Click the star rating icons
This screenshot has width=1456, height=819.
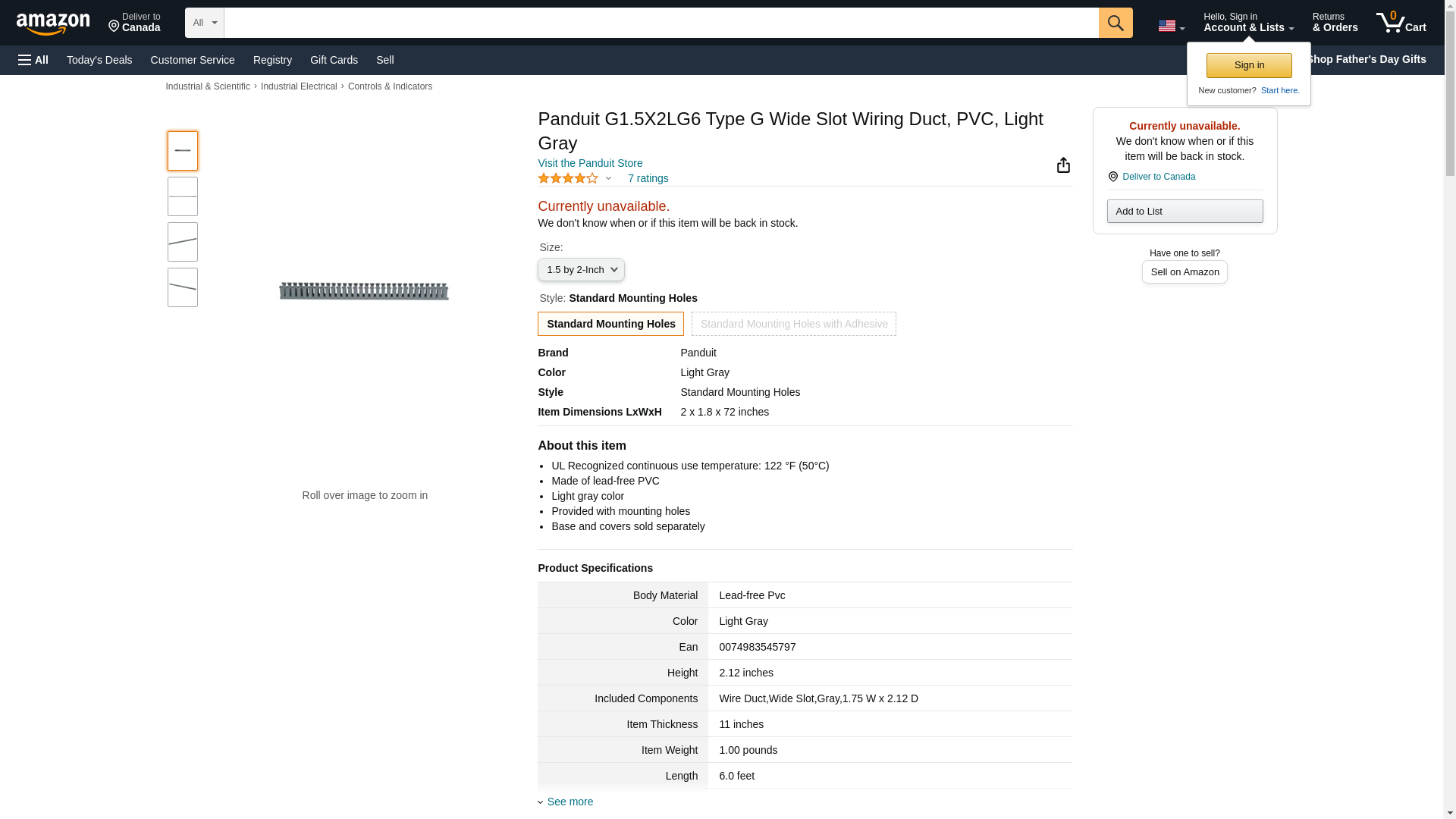[568, 178]
